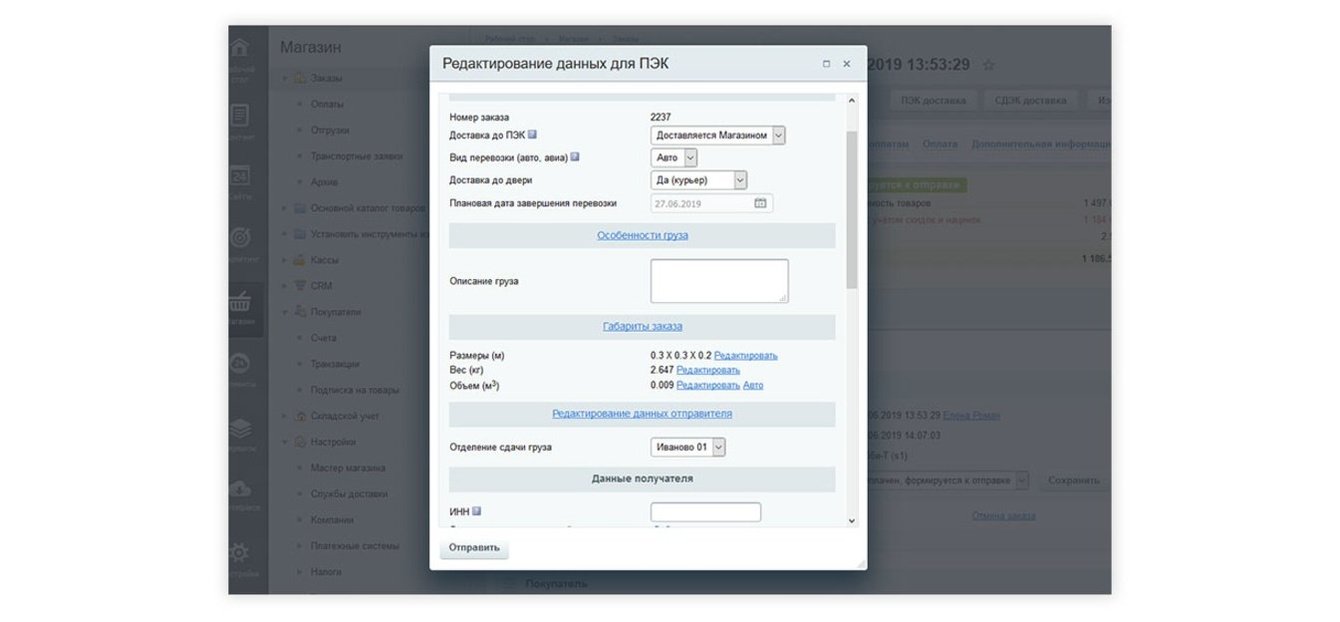Image resolution: width=1340 pixels, height=622 pixels.
Task: Select CRM in the sidebar tree
Action: pos(321,286)
